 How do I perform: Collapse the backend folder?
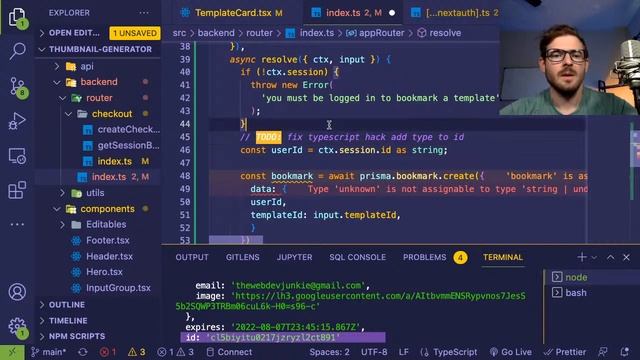tap(99, 82)
